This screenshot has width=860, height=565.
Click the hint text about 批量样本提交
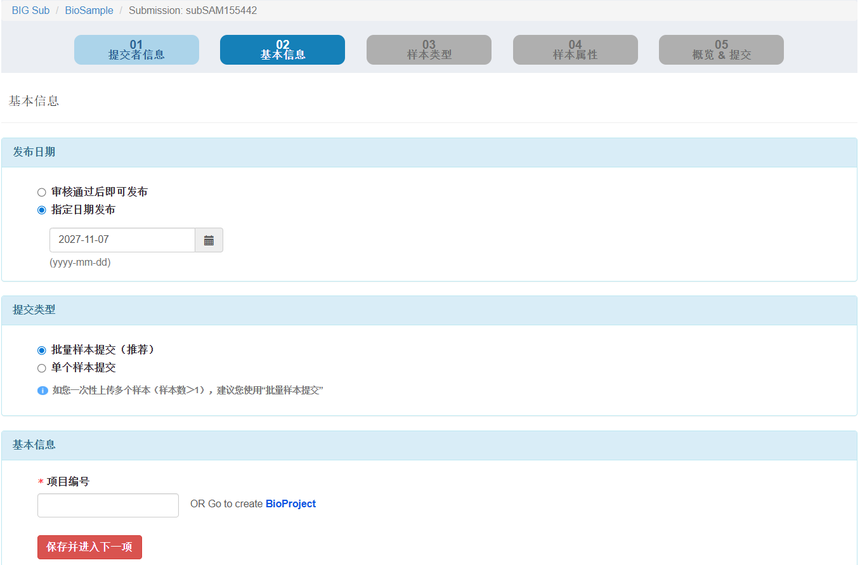click(188, 391)
